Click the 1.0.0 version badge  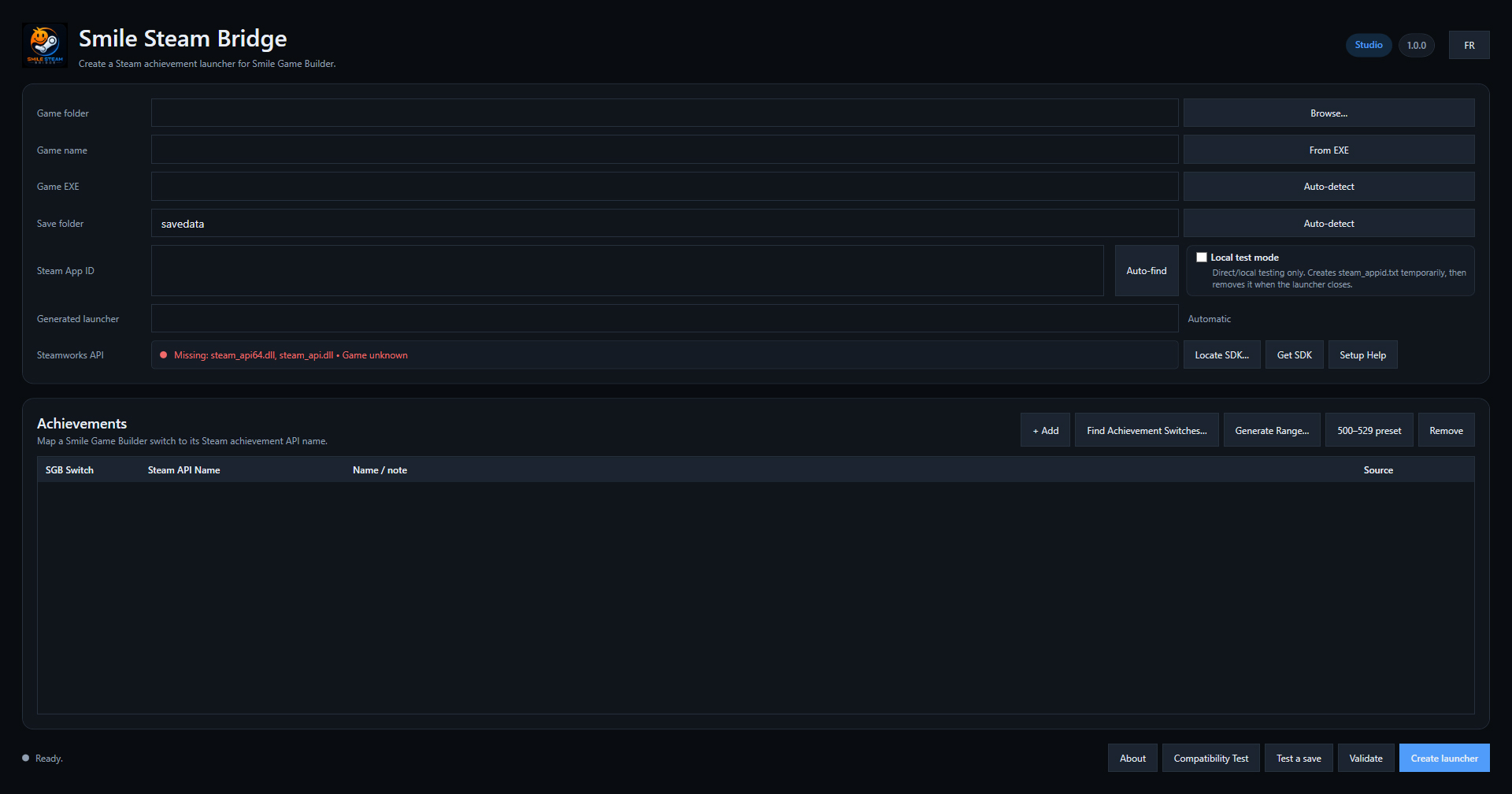1417,45
